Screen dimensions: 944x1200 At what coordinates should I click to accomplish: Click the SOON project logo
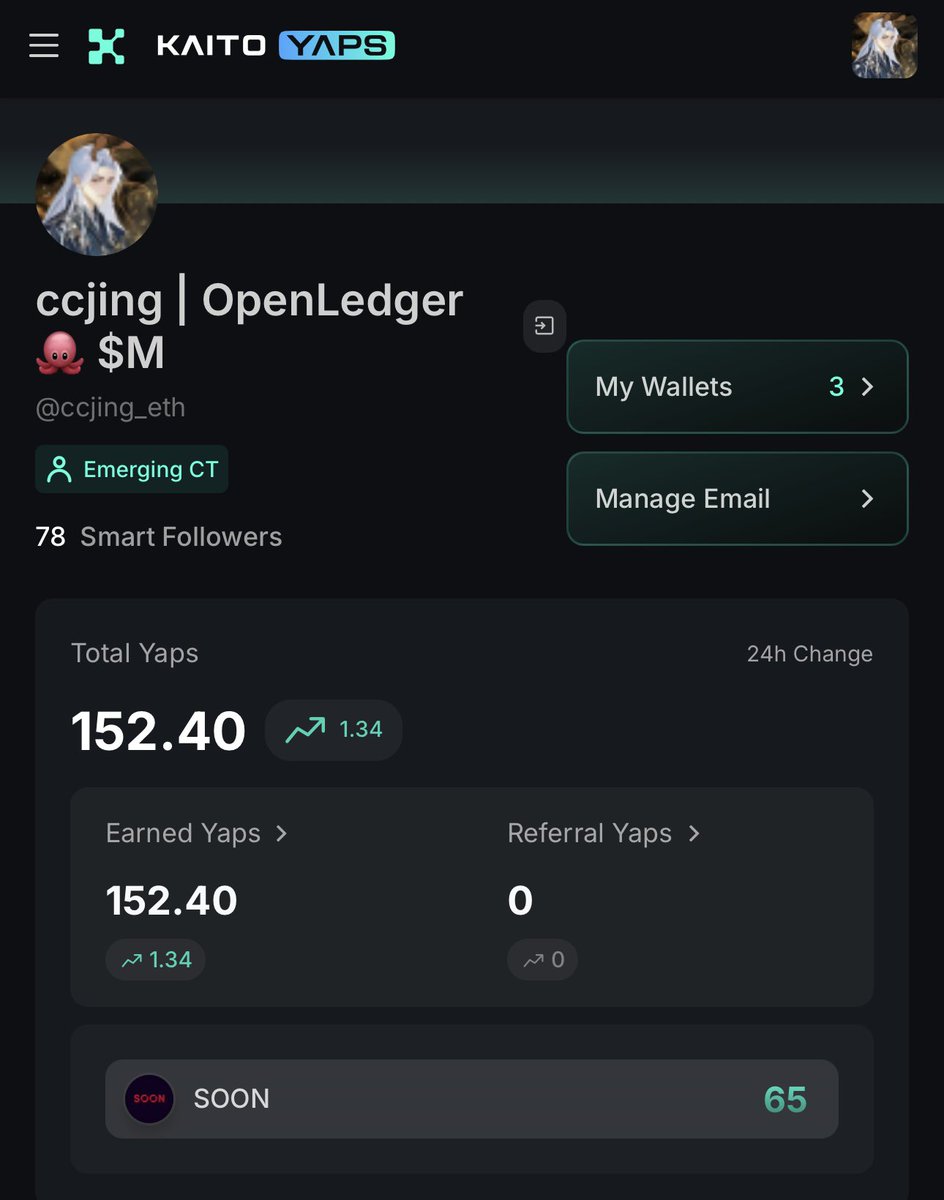[149, 1099]
